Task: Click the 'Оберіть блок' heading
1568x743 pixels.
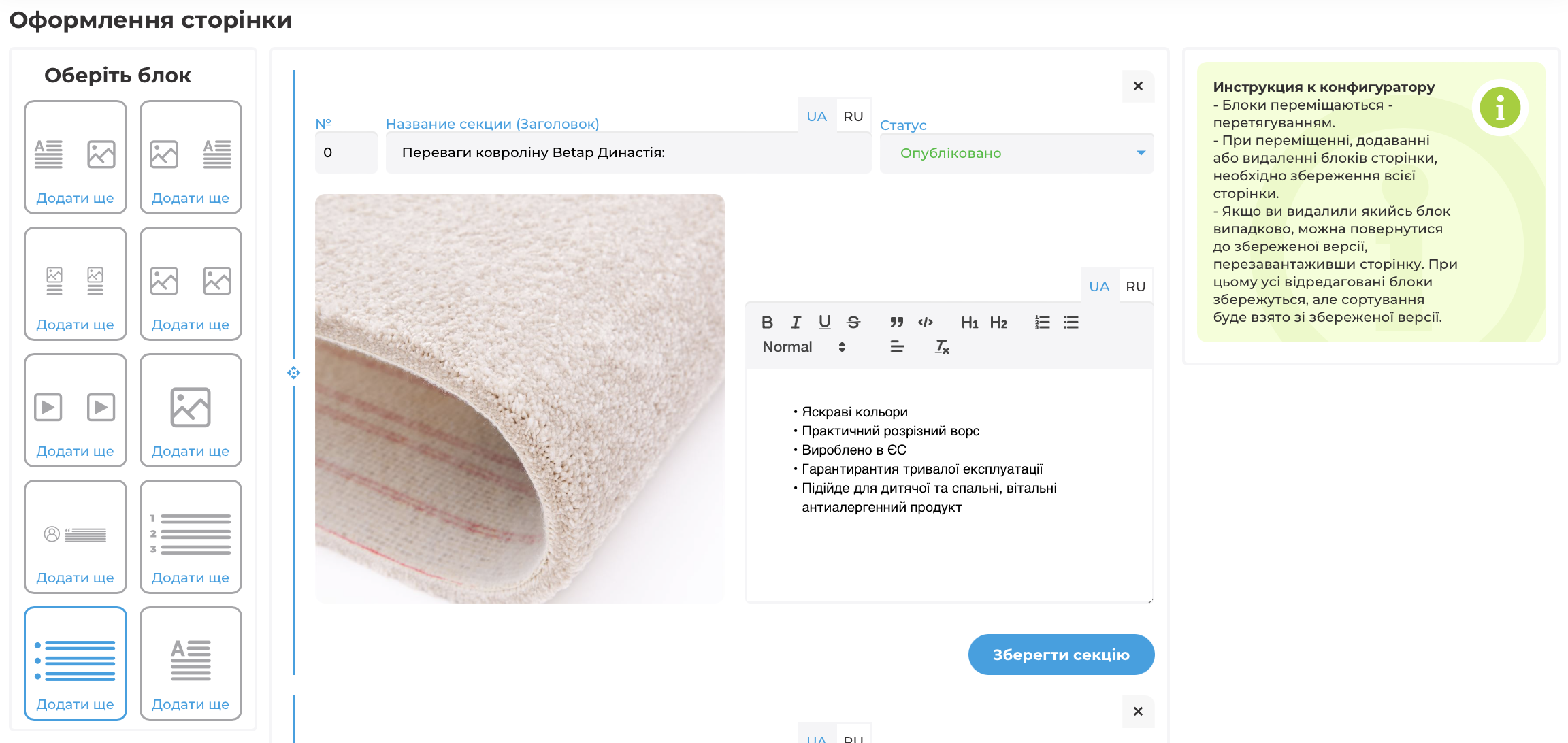Action: (118, 75)
